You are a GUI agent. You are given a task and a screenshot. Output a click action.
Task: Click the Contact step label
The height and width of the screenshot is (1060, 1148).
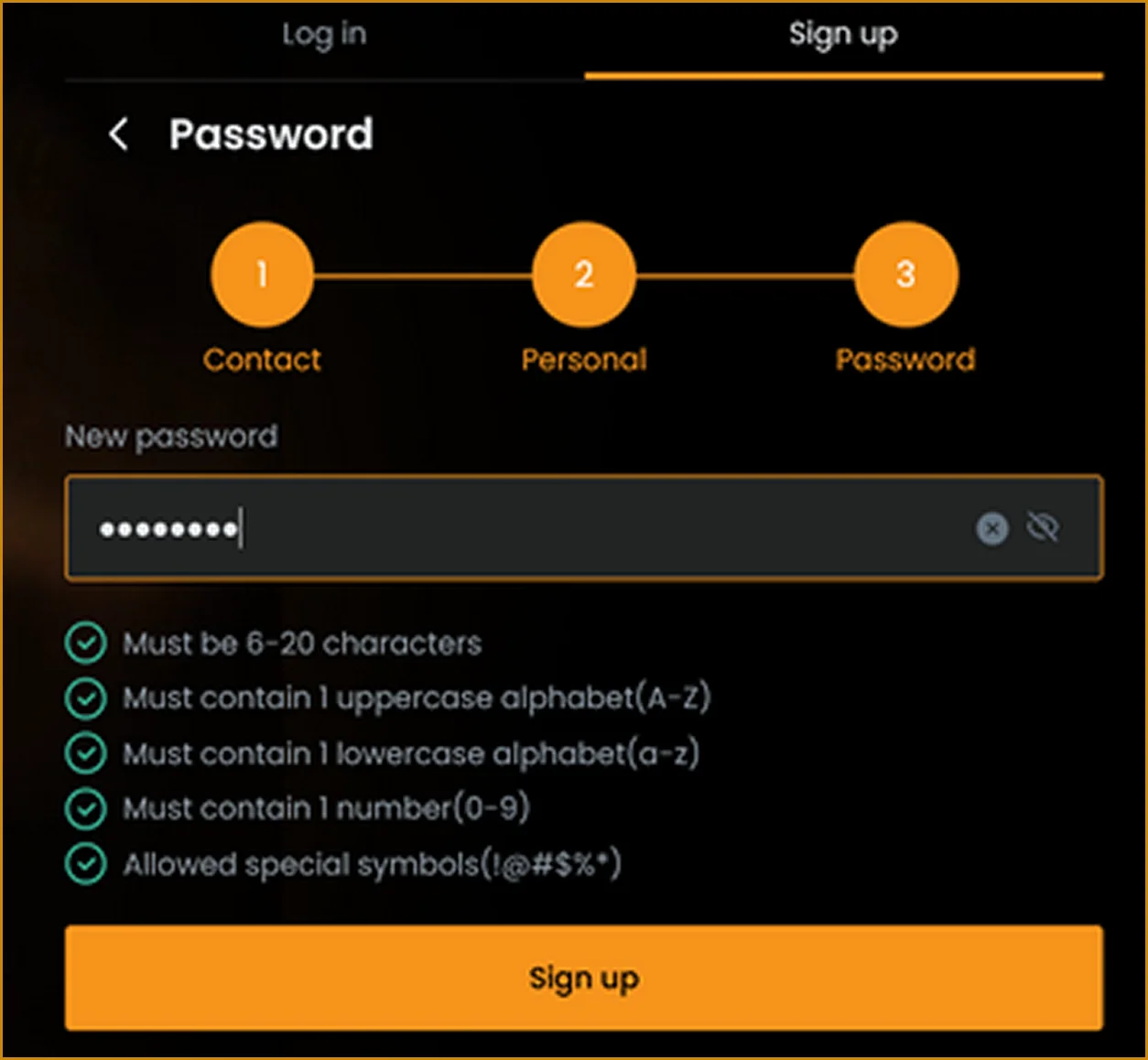262,360
